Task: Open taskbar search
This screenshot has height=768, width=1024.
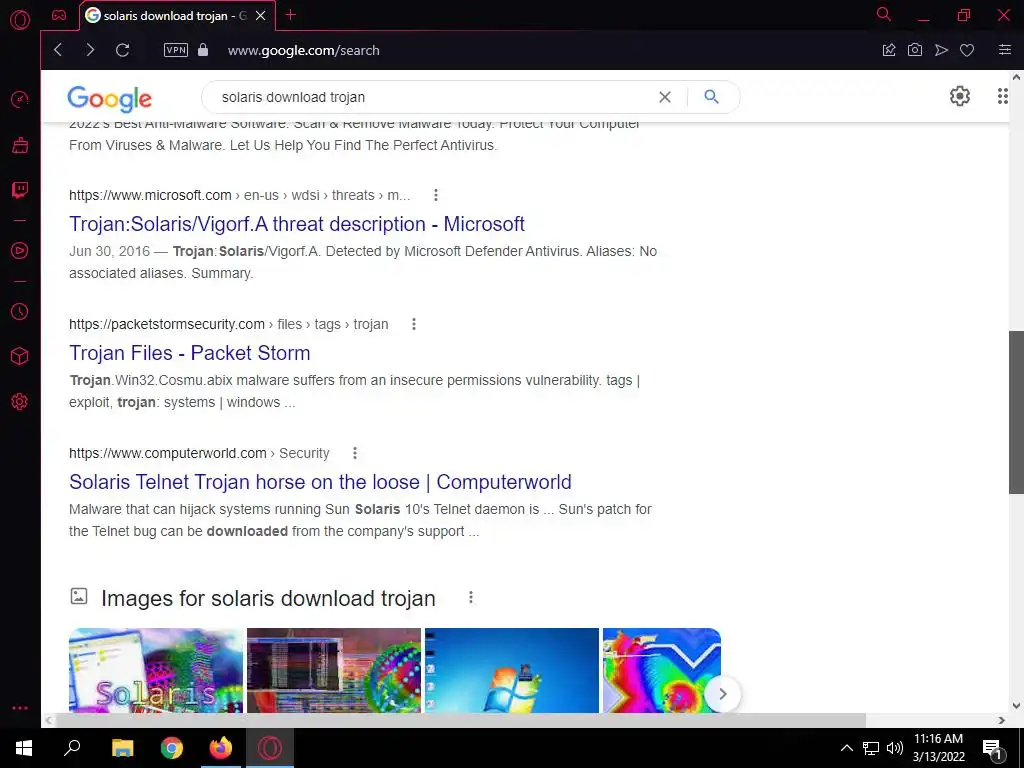Action: click(72, 748)
